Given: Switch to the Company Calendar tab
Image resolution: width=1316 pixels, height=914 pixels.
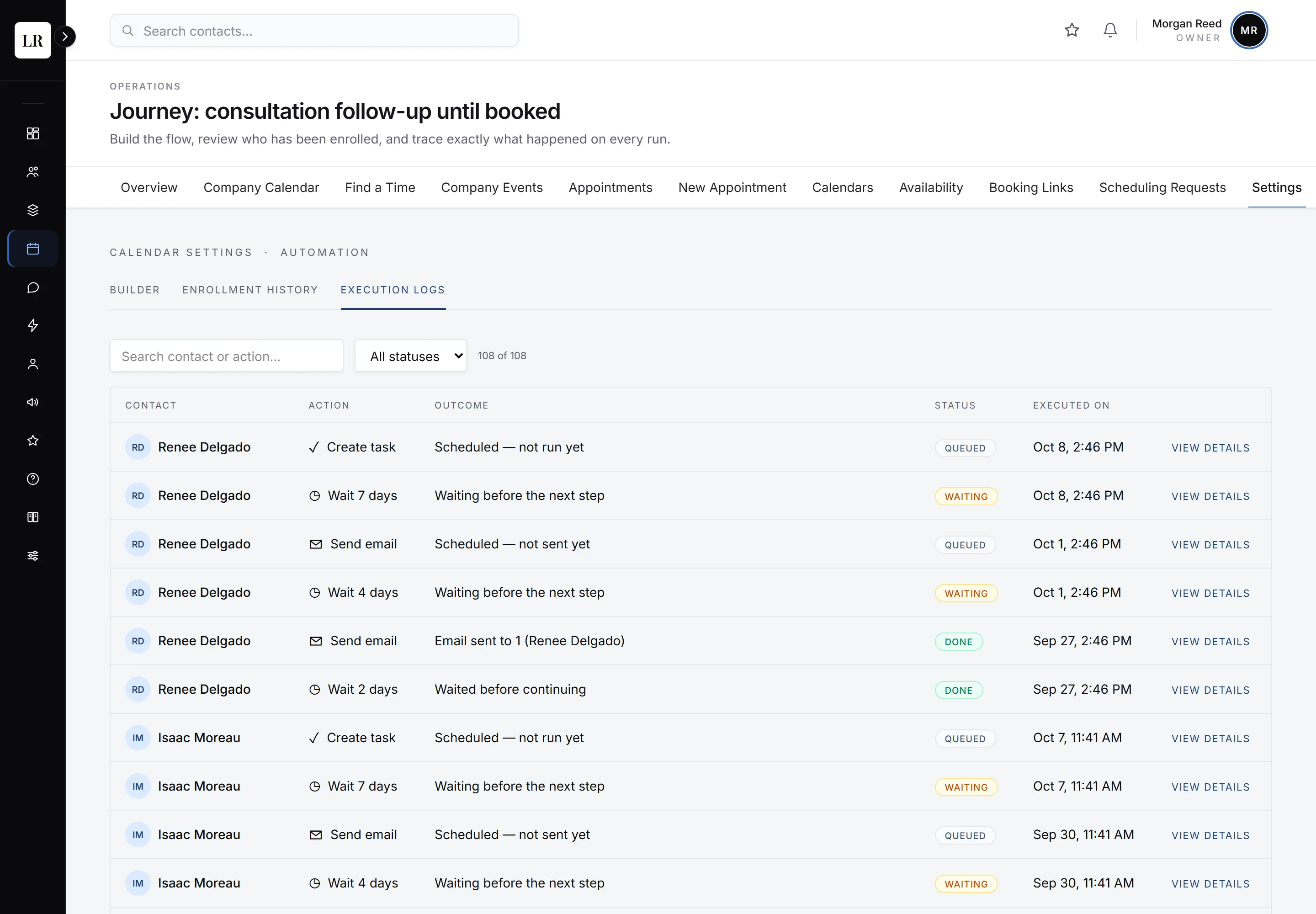Looking at the screenshot, I should [261, 187].
